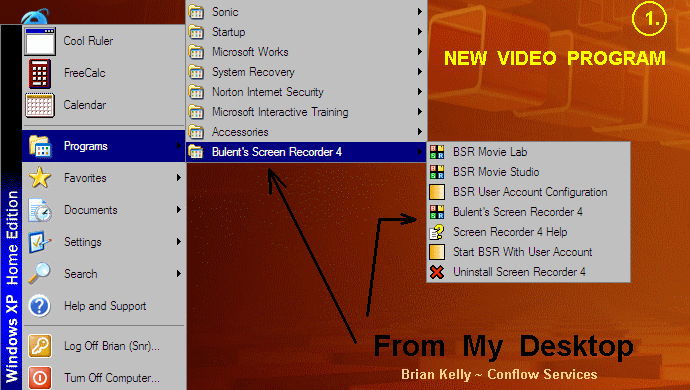Open FreeCalc calculator icon
Viewport: 690px width, 390px height.
(x=40, y=74)
